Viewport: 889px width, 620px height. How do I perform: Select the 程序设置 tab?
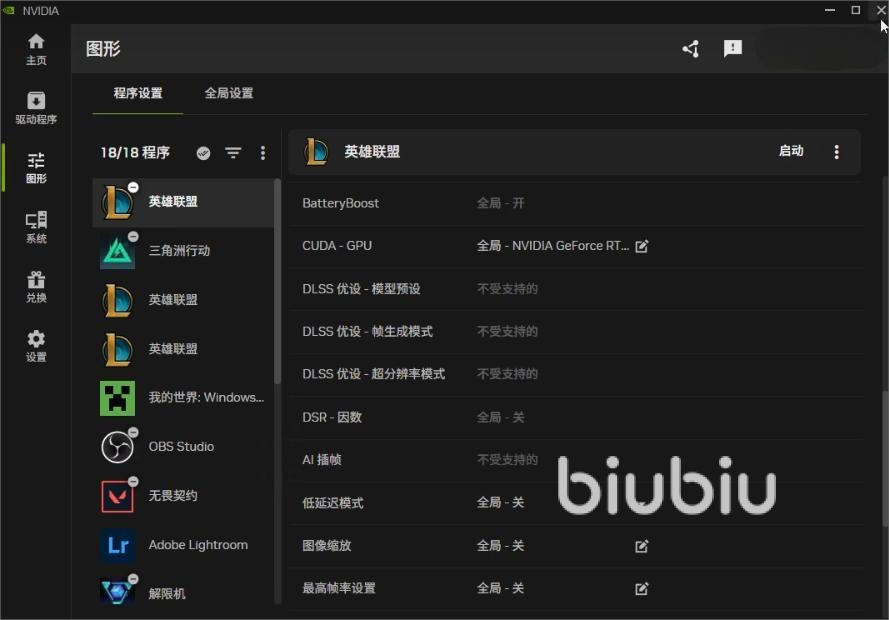point(138,93)
